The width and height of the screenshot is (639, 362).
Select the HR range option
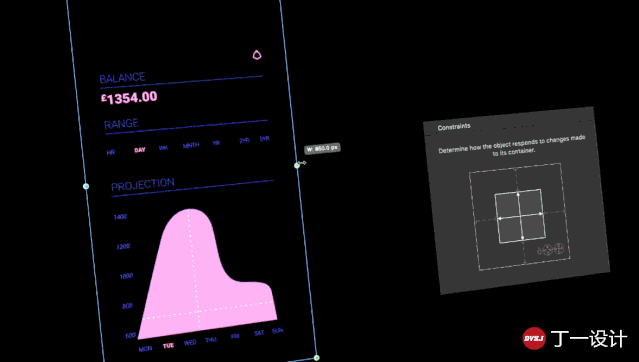point(110,152)
